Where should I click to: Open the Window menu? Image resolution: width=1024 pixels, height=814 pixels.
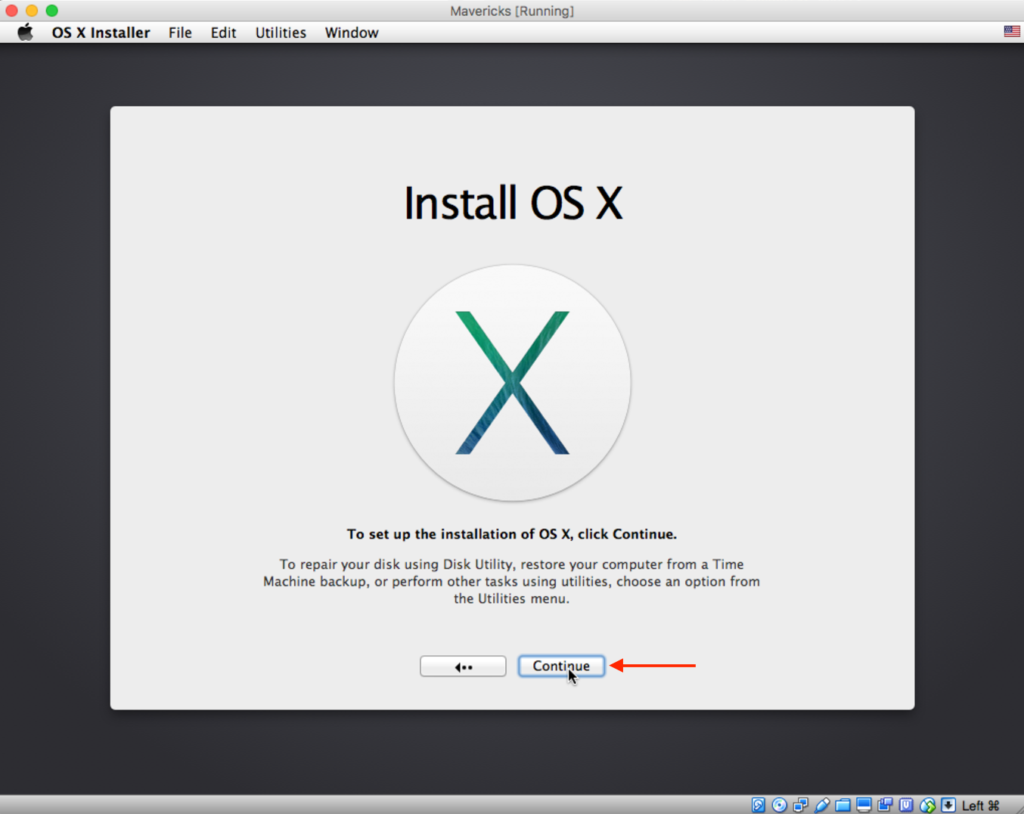tap(351, 32)
